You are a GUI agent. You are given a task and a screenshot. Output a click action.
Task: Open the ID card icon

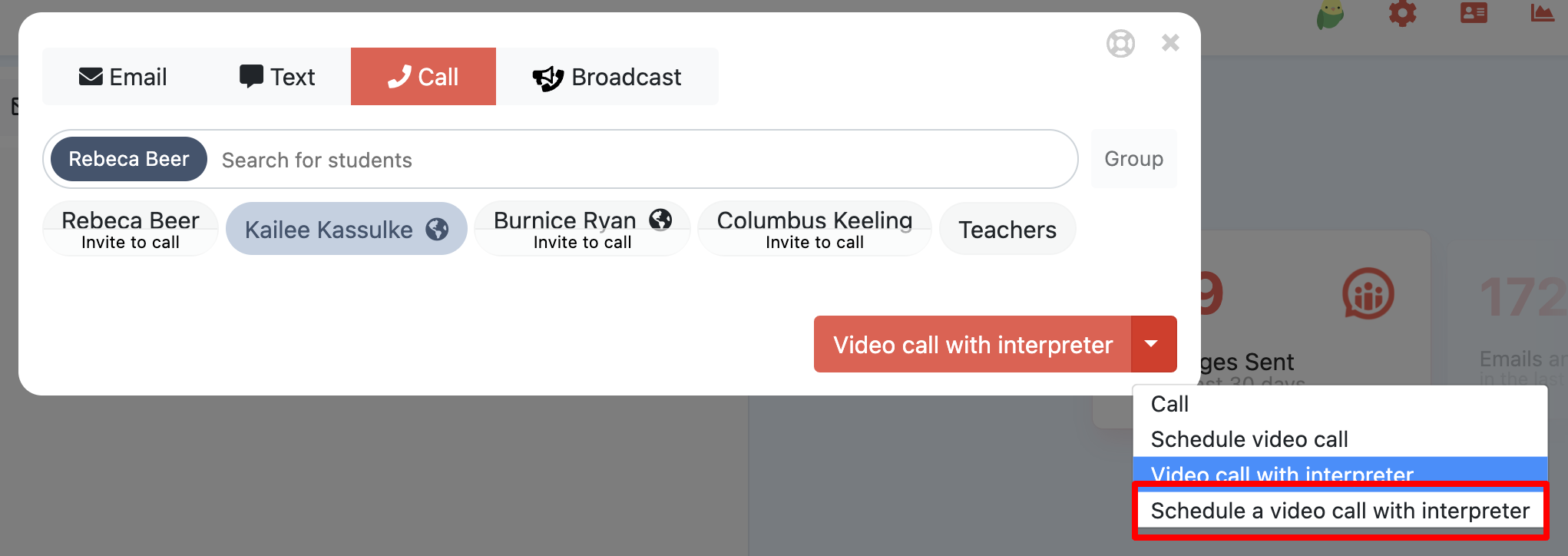[1474, 13]
